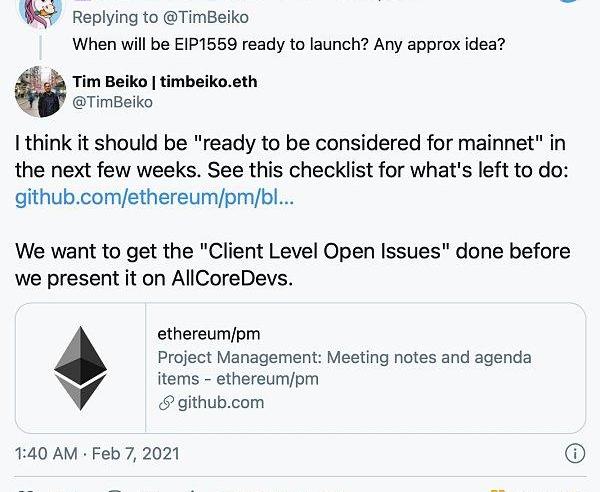The height and width of the screenshot is (492, 600).
Task: Click the @TimBeiko handle under the name
Action: [x=113, y=101]
